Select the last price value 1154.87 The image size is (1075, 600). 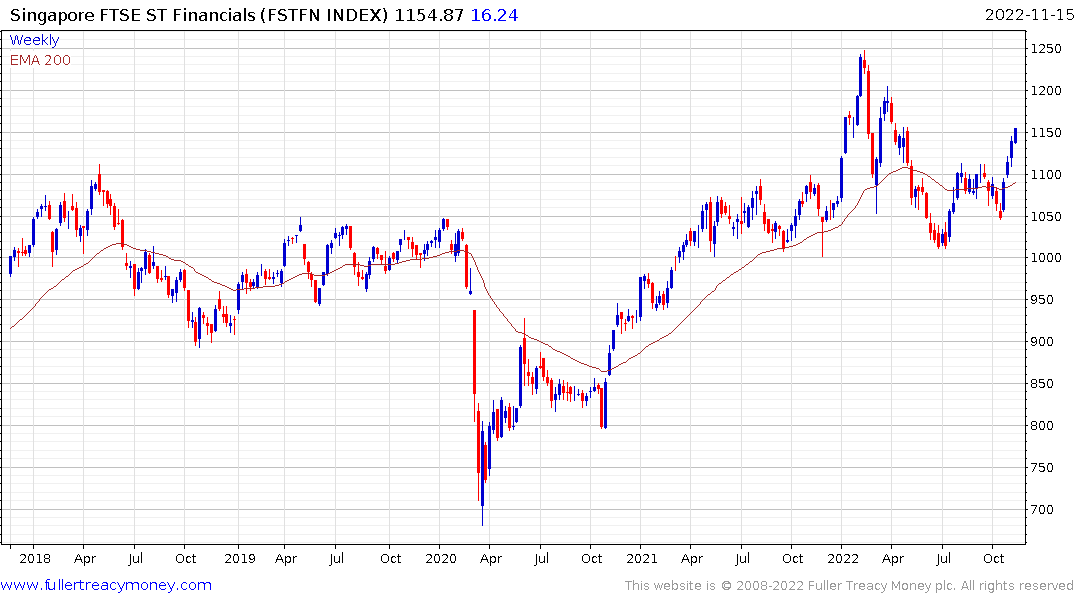point(429,15)
